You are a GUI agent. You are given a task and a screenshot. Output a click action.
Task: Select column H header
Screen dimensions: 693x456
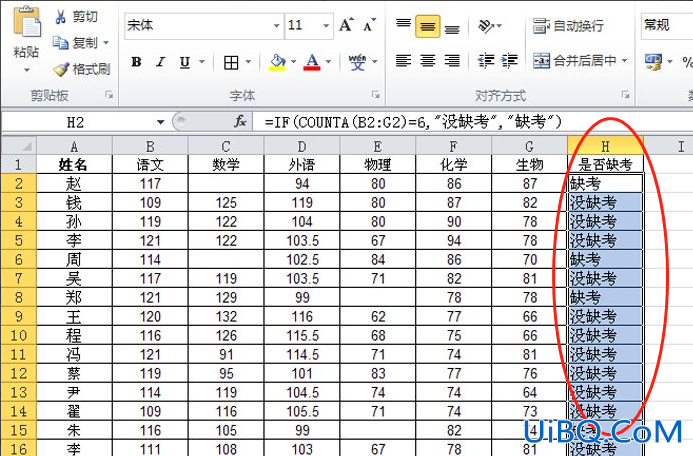[605, 146]
